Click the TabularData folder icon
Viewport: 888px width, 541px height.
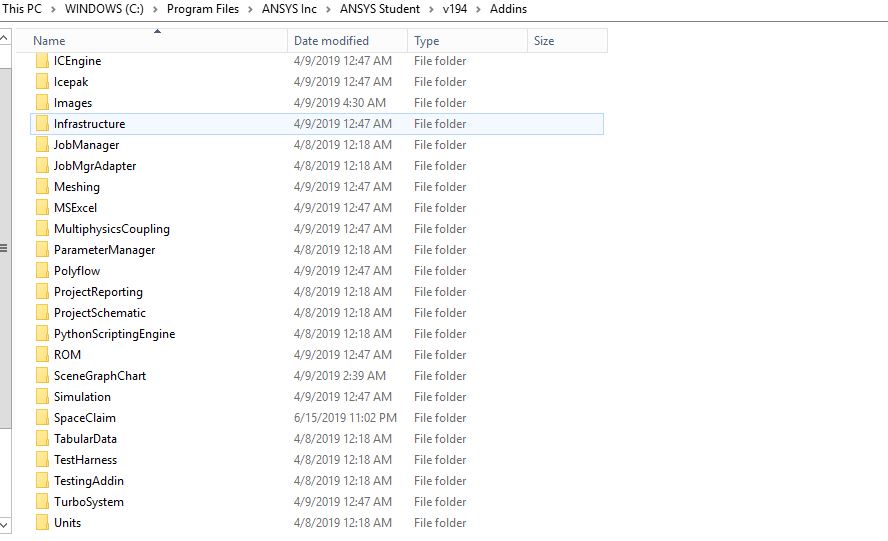(42, 438)
